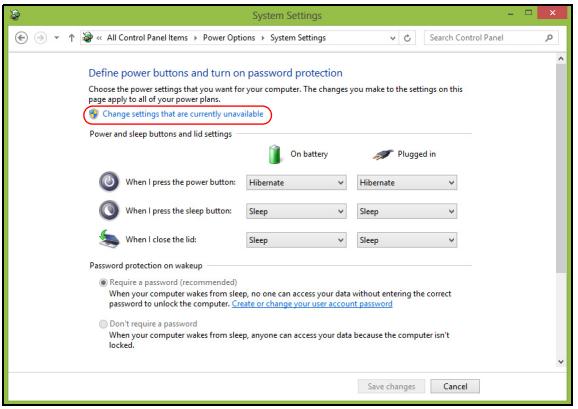Click the Forward navigation arrow
This screenshot has width=578, height=409.
(41, 38)
